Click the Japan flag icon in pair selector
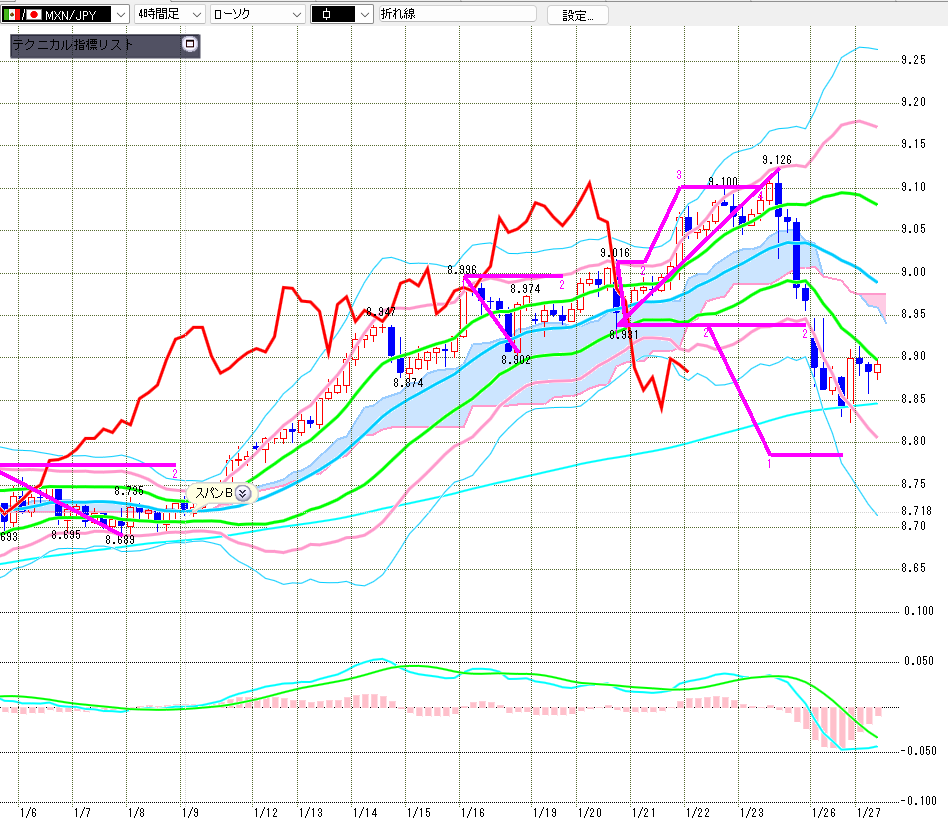This screenshot has width=948, height=822. pyautogui.click(x=32, y=15)
